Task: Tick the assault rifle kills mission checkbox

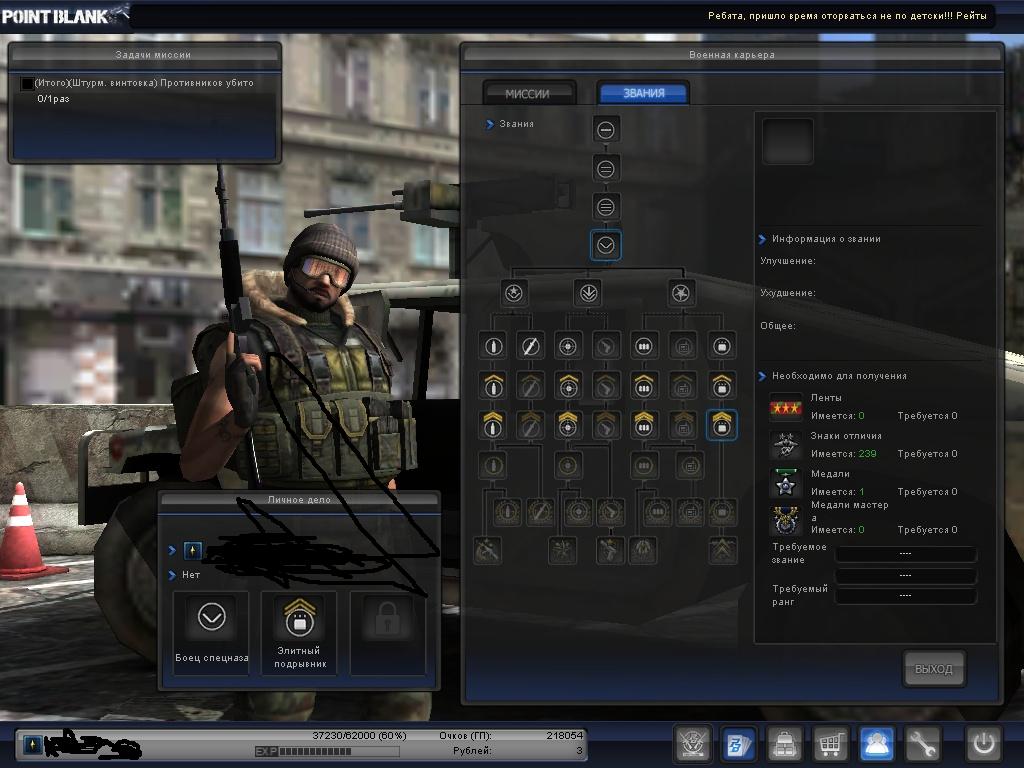Action: [x=27, y=84]
